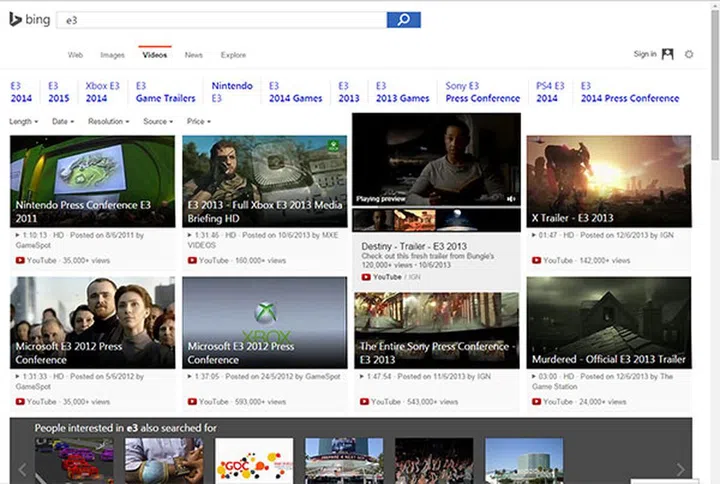Image resolution: width=720 pixels, height=484 pixels.
Task: Open the GDC related search thumbnail
Action: [x=254, y=461]
